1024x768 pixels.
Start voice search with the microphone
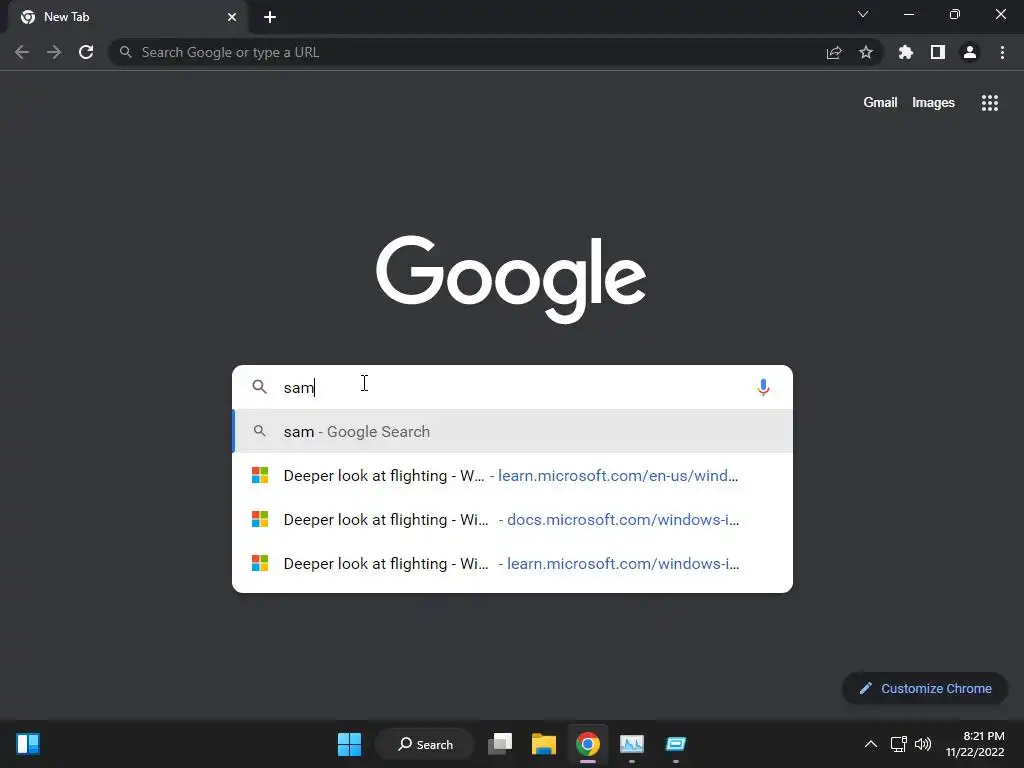click(x=763, y=387)
